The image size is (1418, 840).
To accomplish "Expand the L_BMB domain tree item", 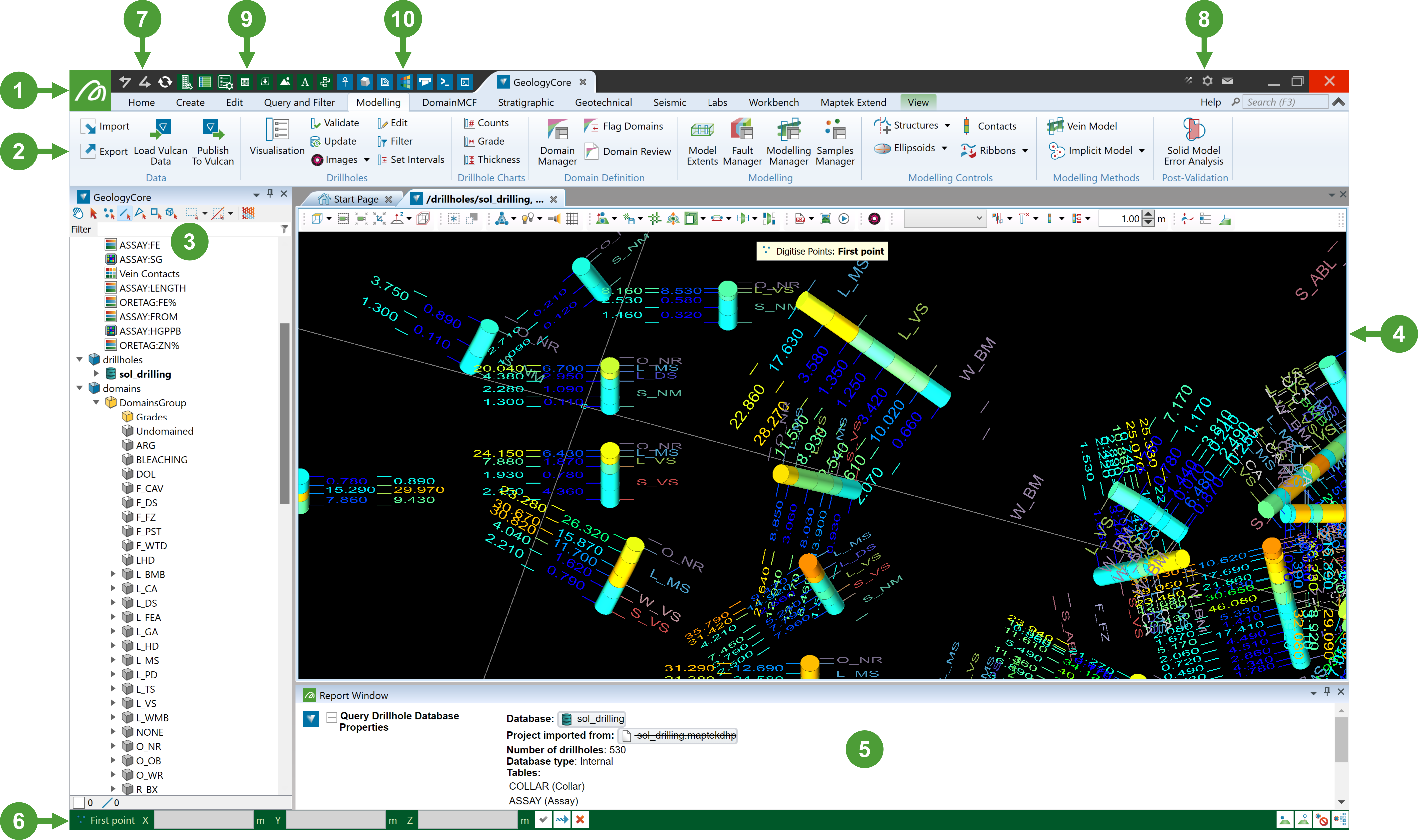I will tap(113, 574).
